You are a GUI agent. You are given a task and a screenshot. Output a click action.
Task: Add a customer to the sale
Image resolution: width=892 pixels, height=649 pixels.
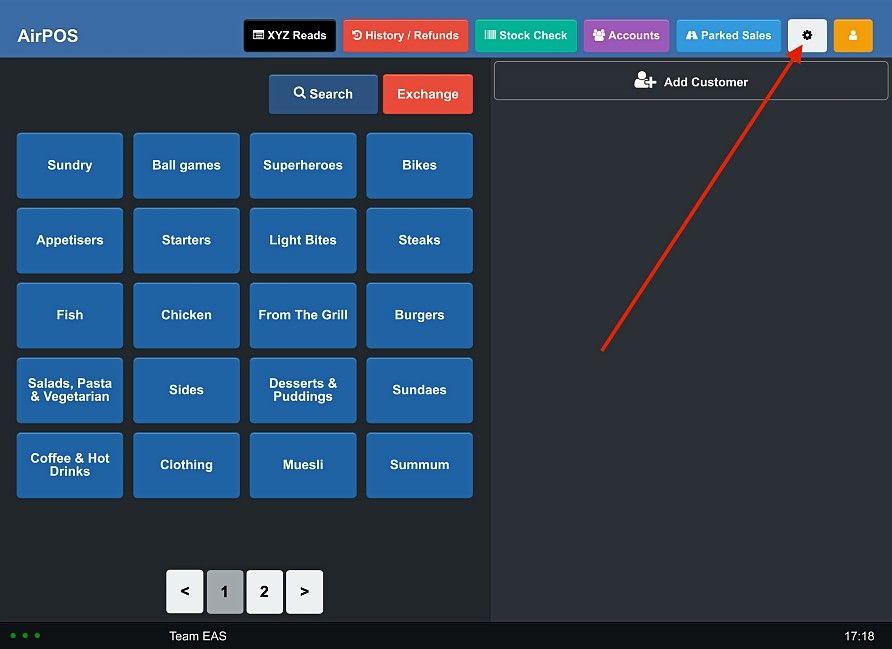[691, 81]
